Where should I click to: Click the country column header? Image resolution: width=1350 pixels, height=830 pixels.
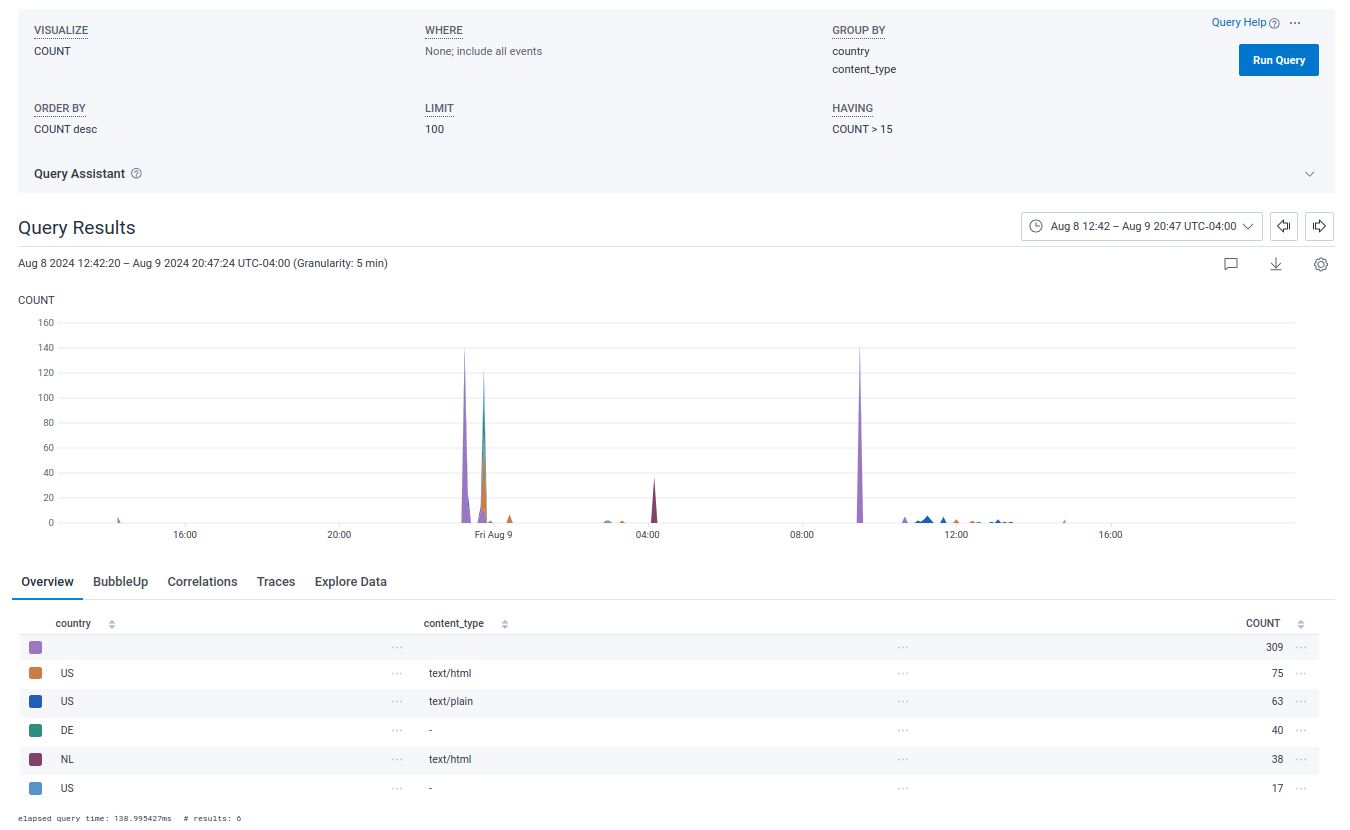tap(73, 624)
